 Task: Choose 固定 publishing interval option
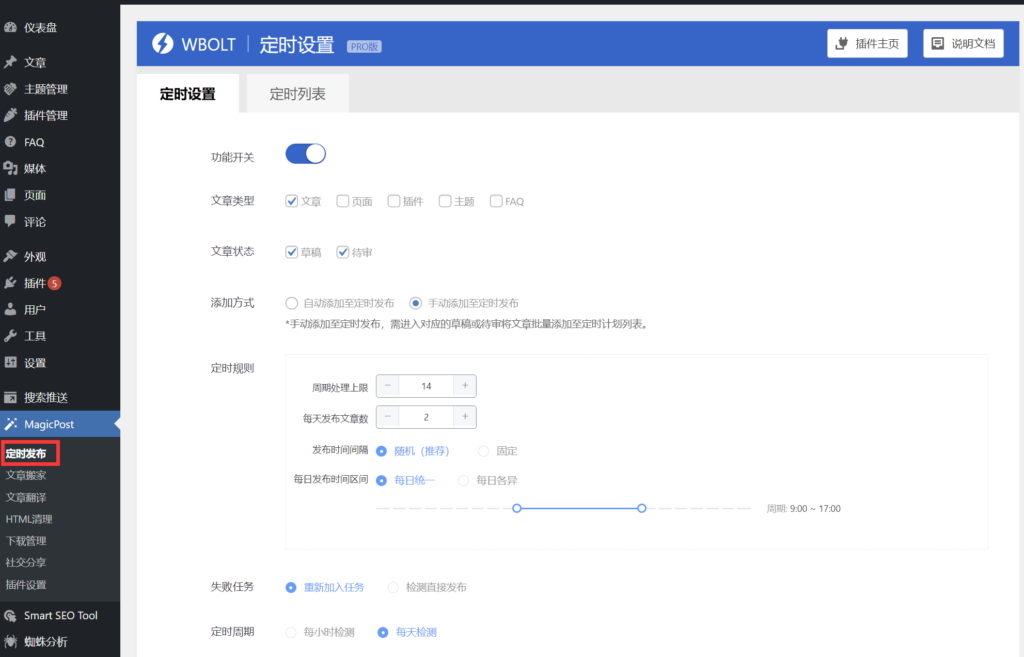485,451
